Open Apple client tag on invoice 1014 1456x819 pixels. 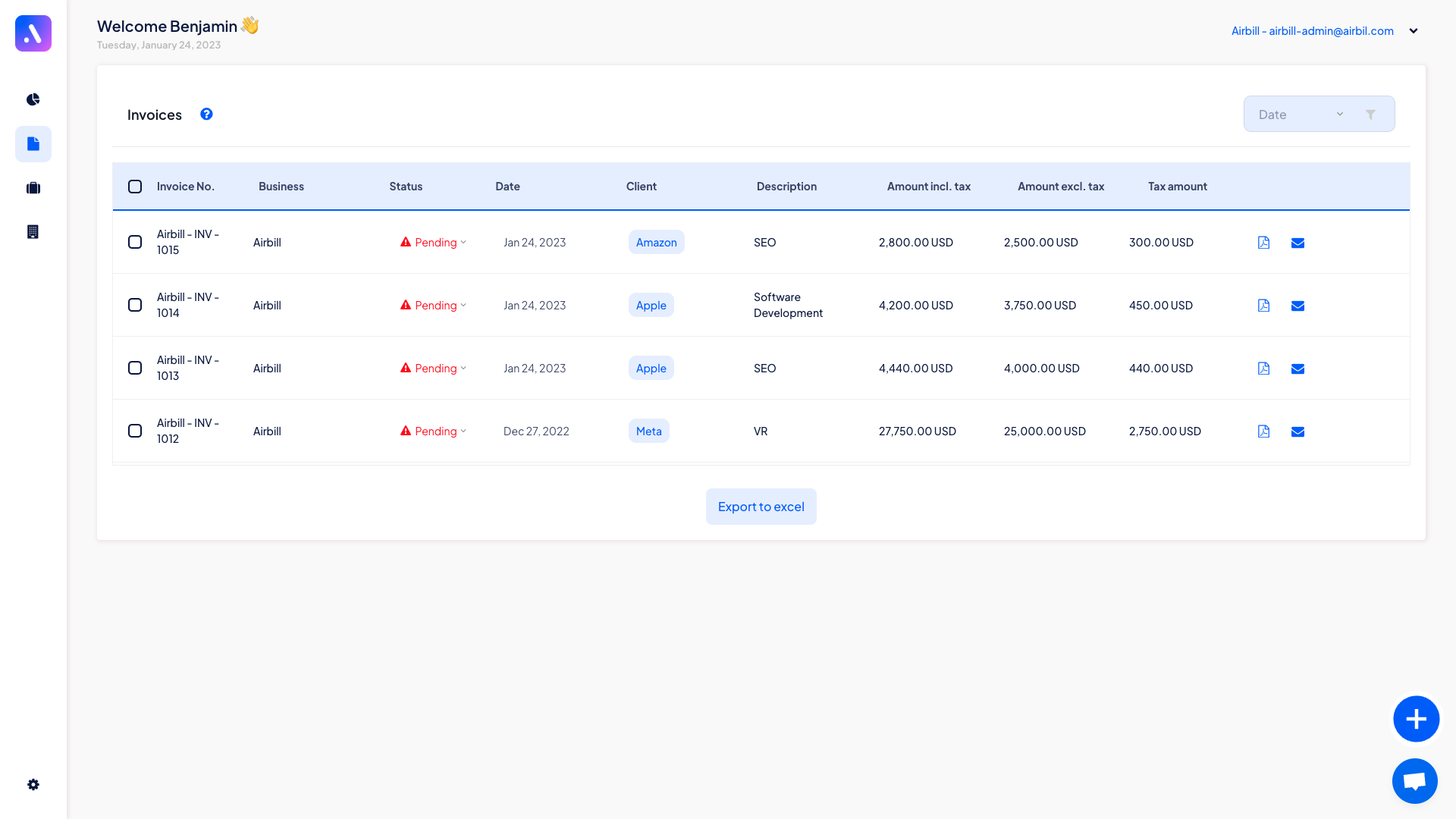pyautogui.click(x=651, y=305)
